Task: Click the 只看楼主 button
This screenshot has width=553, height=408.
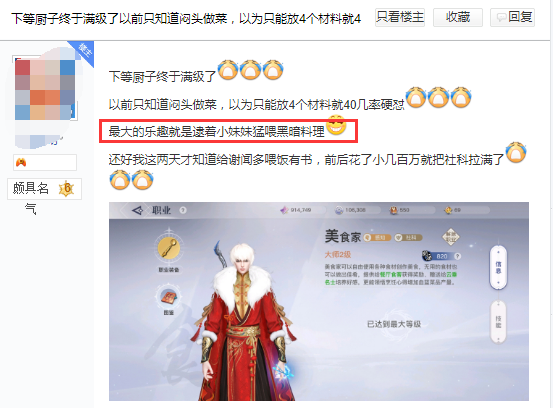Action: [x=400, y=17]
